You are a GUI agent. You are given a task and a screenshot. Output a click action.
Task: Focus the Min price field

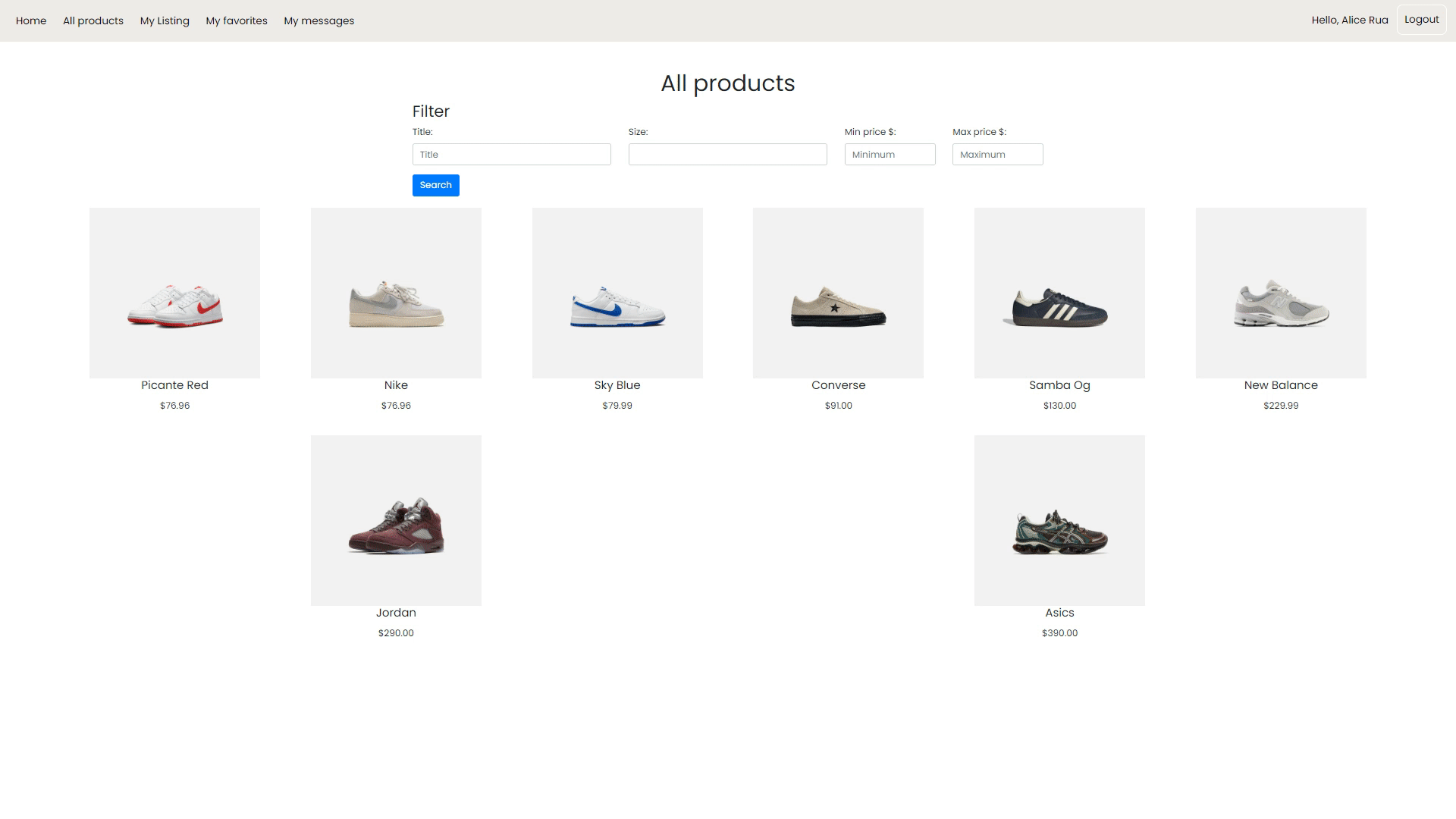[890, 155]
